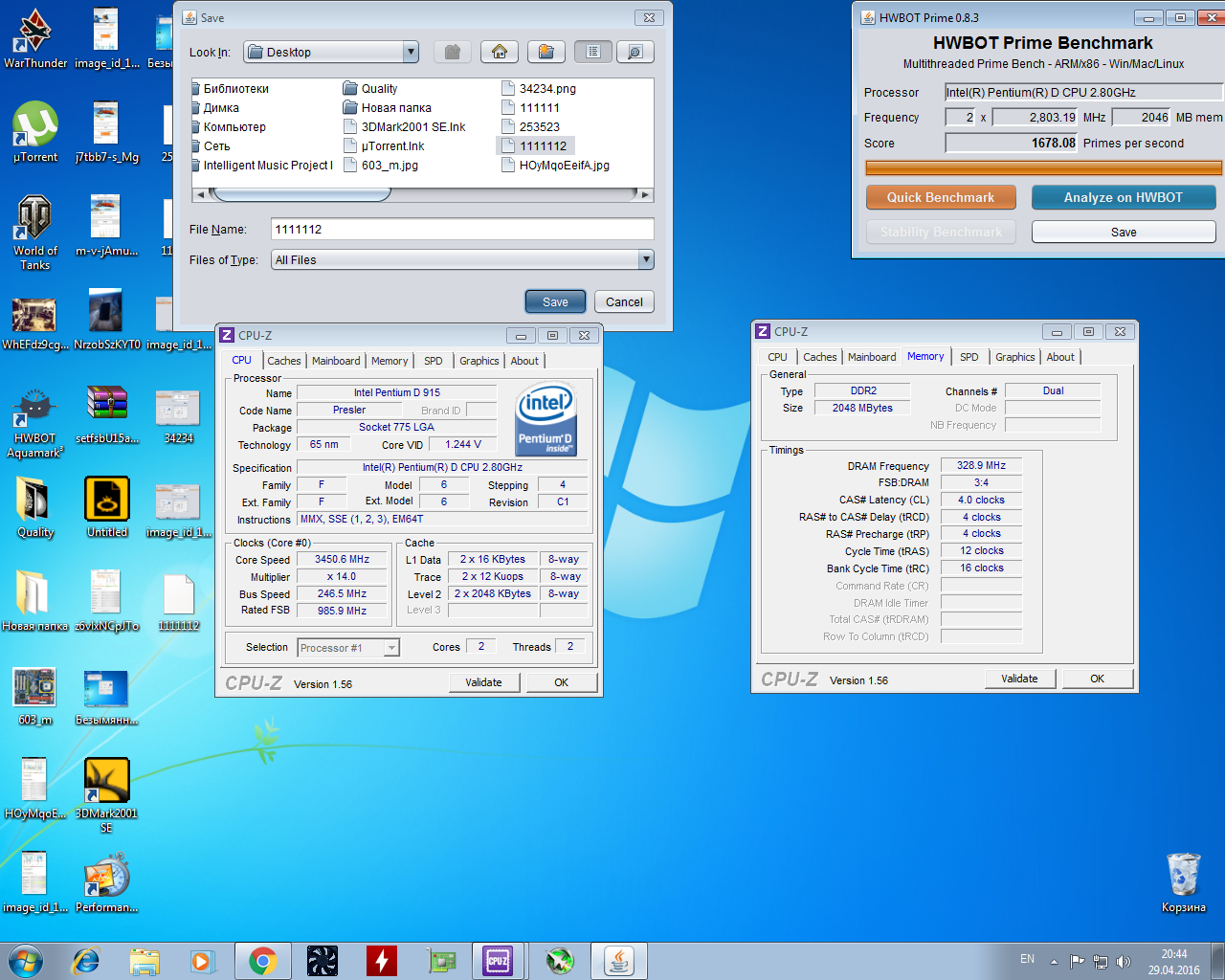Switch to Google Chrome in the taskbar
The height and width of the screenshot is (980, 1225).
263,961
